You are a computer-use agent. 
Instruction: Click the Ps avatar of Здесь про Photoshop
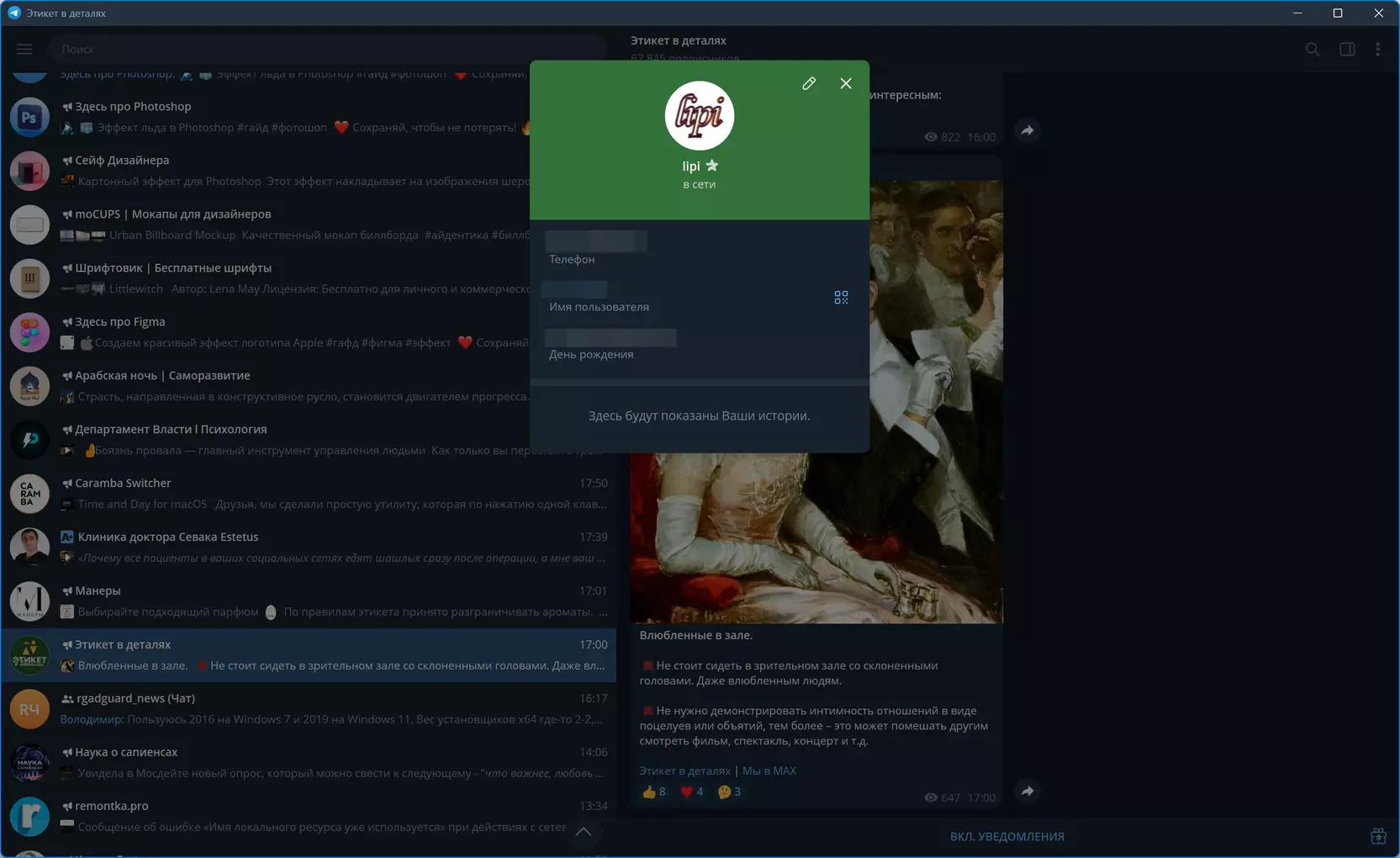click(29, 117)
